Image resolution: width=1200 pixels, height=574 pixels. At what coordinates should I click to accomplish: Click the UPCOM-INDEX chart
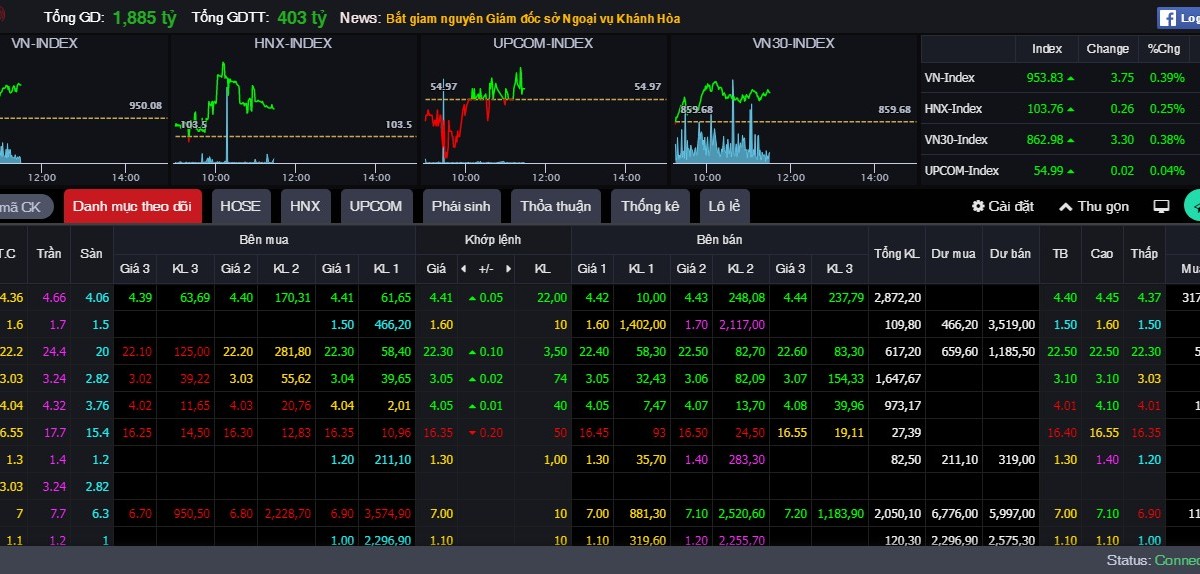pos(543,110)
